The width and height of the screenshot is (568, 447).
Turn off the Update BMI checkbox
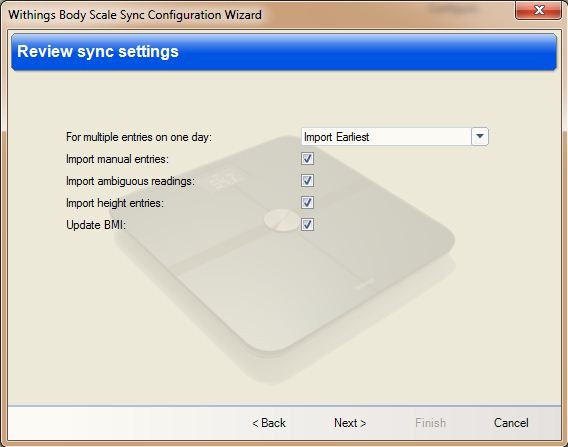(x=307, y=225)
